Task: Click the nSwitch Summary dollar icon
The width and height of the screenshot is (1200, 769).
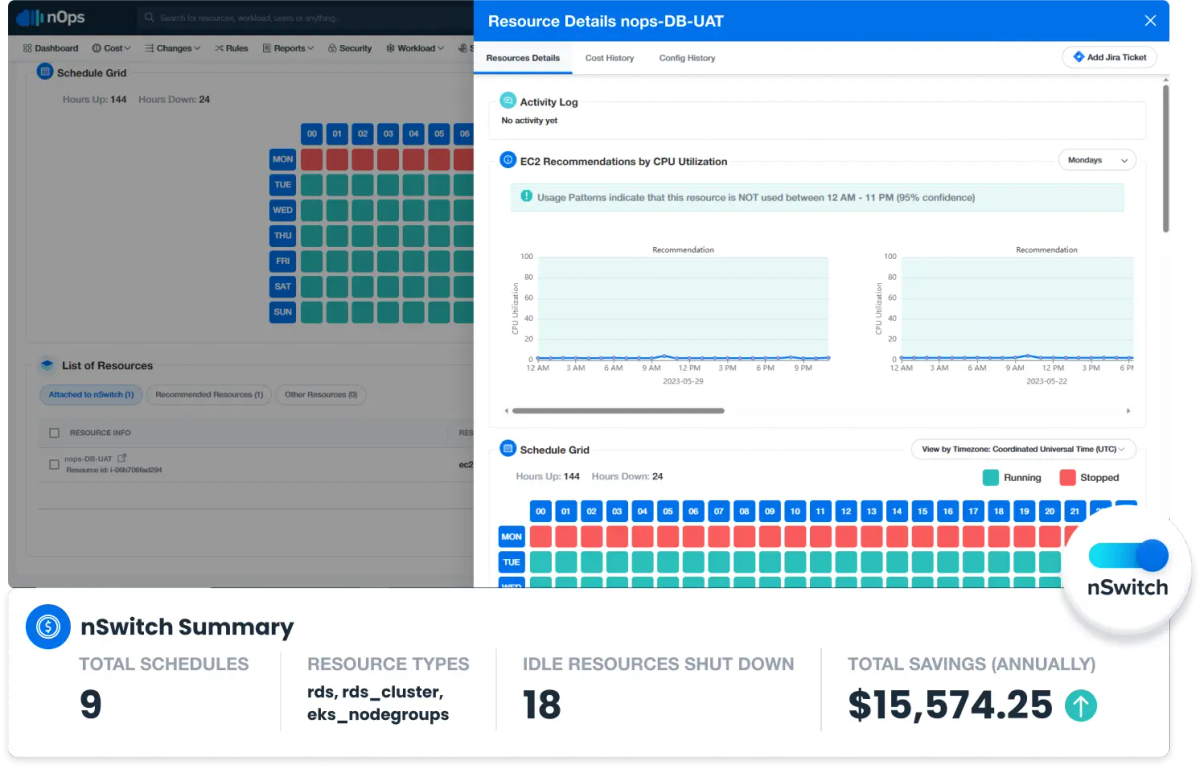Action: point(48,627)
